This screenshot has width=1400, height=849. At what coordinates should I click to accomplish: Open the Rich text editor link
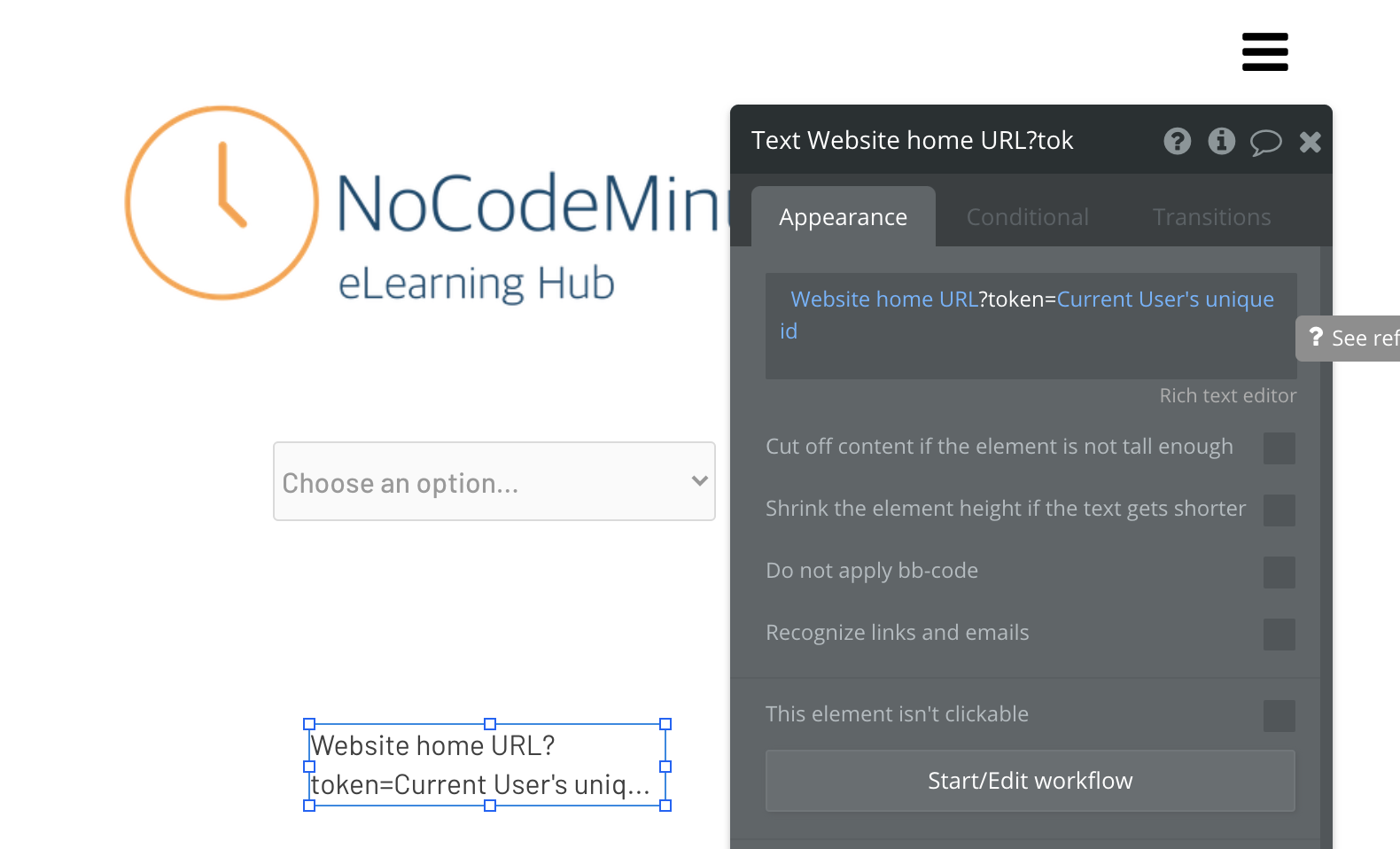pos(1227,395)
